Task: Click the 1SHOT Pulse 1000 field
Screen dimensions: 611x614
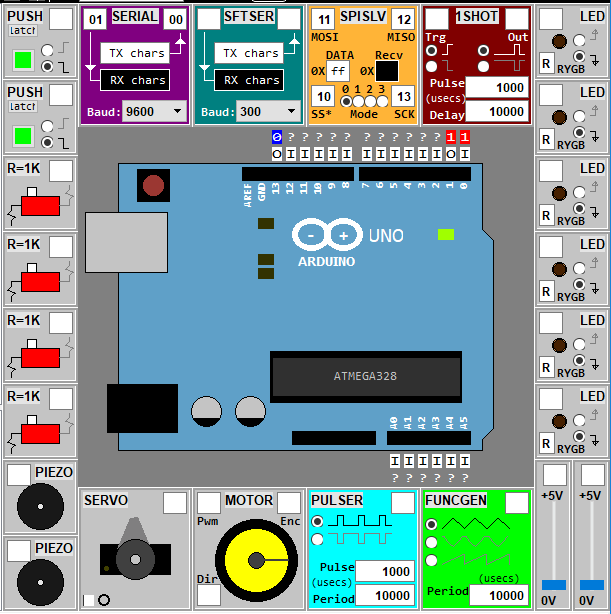Action: pyautogui.click(x=497, y=87)
